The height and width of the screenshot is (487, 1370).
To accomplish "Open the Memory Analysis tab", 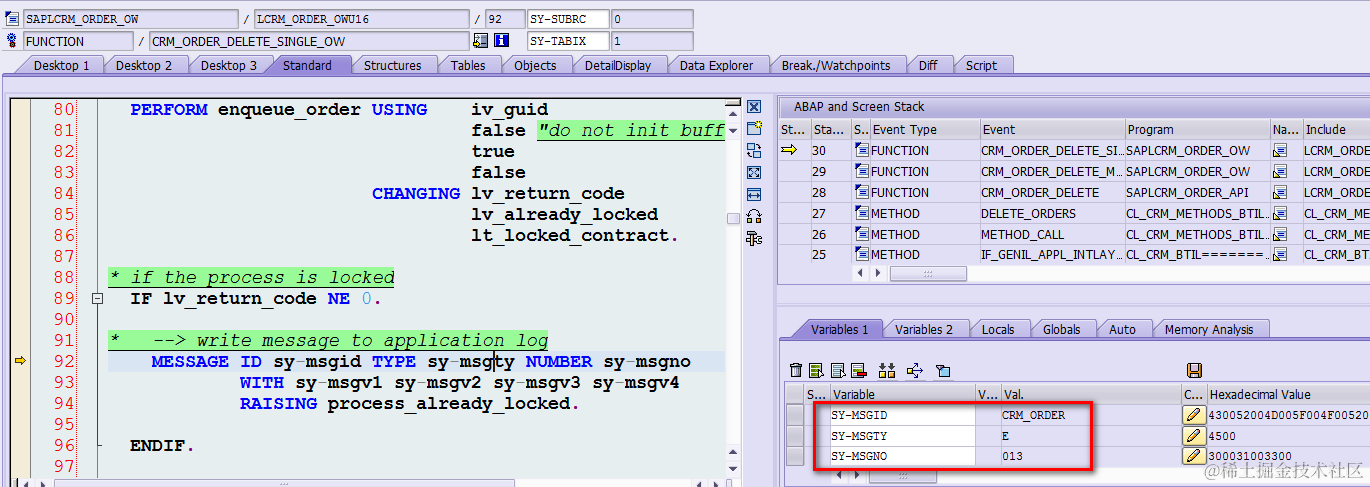I will click(x=1208, y=329).
